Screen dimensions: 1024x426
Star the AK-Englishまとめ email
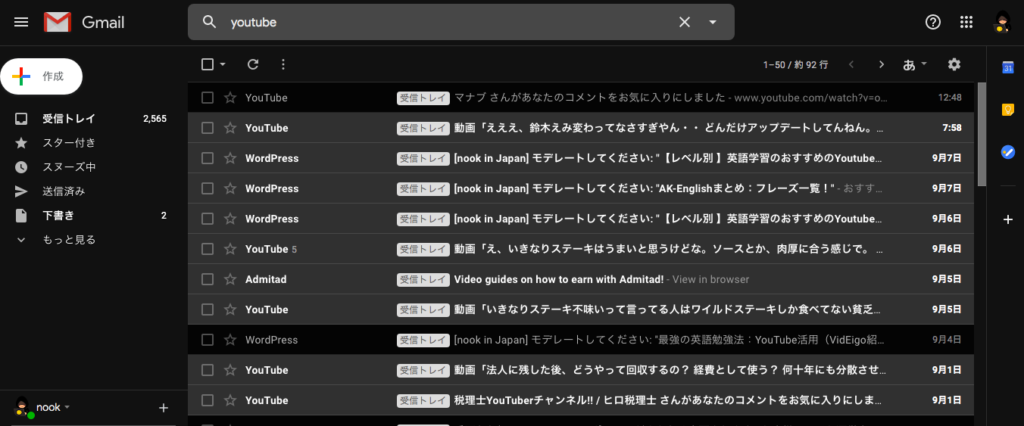(230, 188)
